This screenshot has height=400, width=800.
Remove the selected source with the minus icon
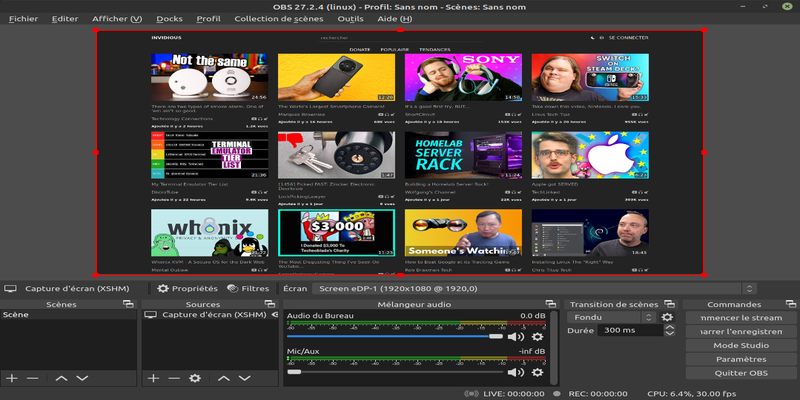click(x=174, y=378)
